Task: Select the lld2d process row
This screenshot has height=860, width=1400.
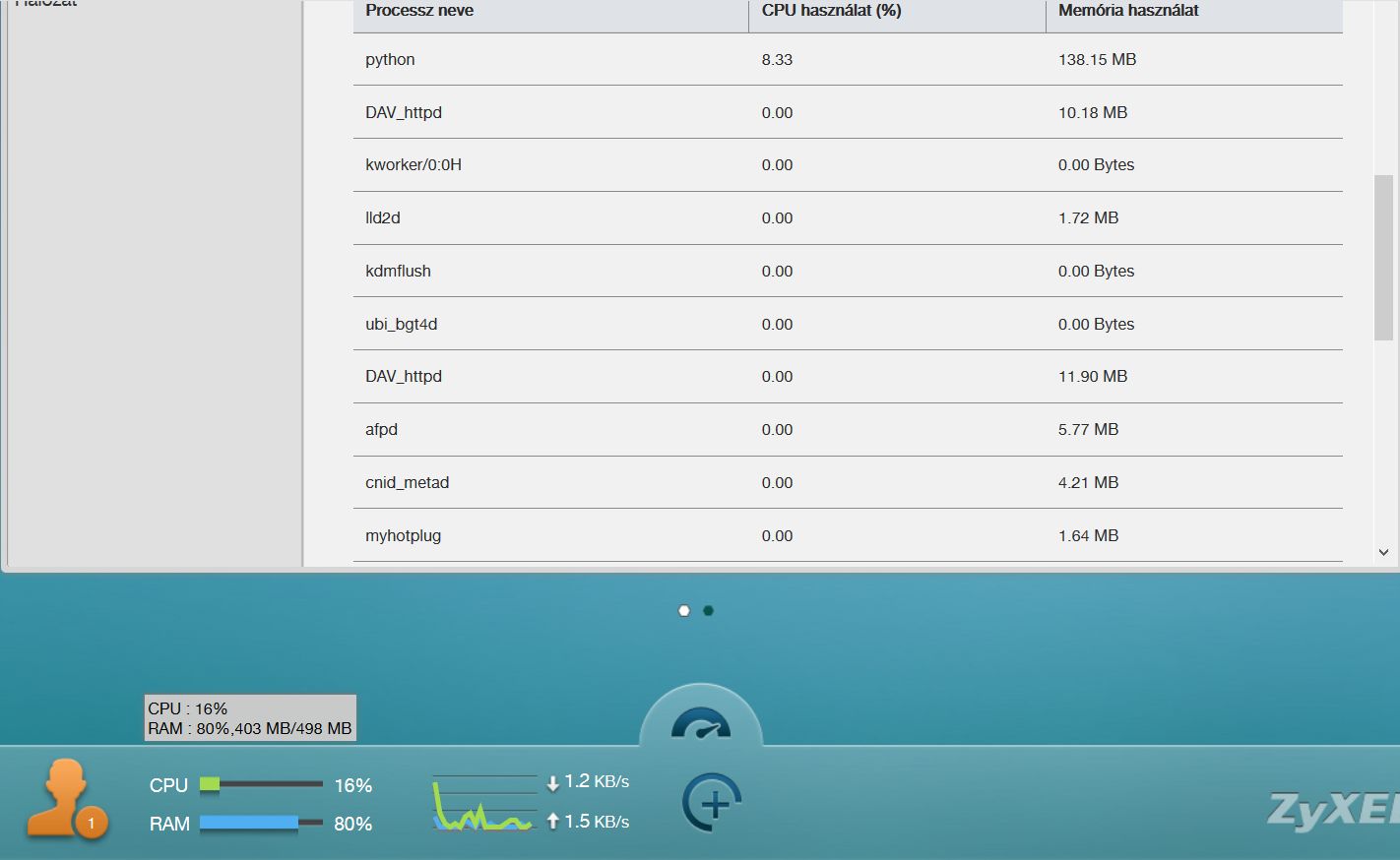Action: pos(848,218)
